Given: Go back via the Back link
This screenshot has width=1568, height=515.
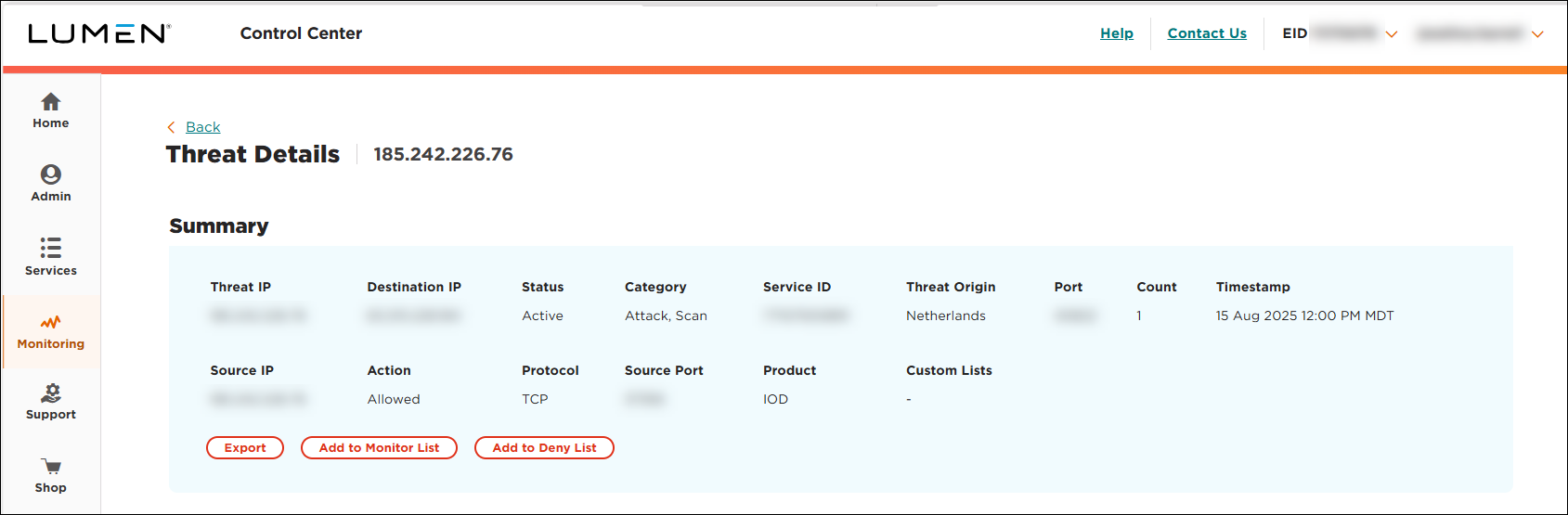Looking at the screenshot, I should click(203, 127).
